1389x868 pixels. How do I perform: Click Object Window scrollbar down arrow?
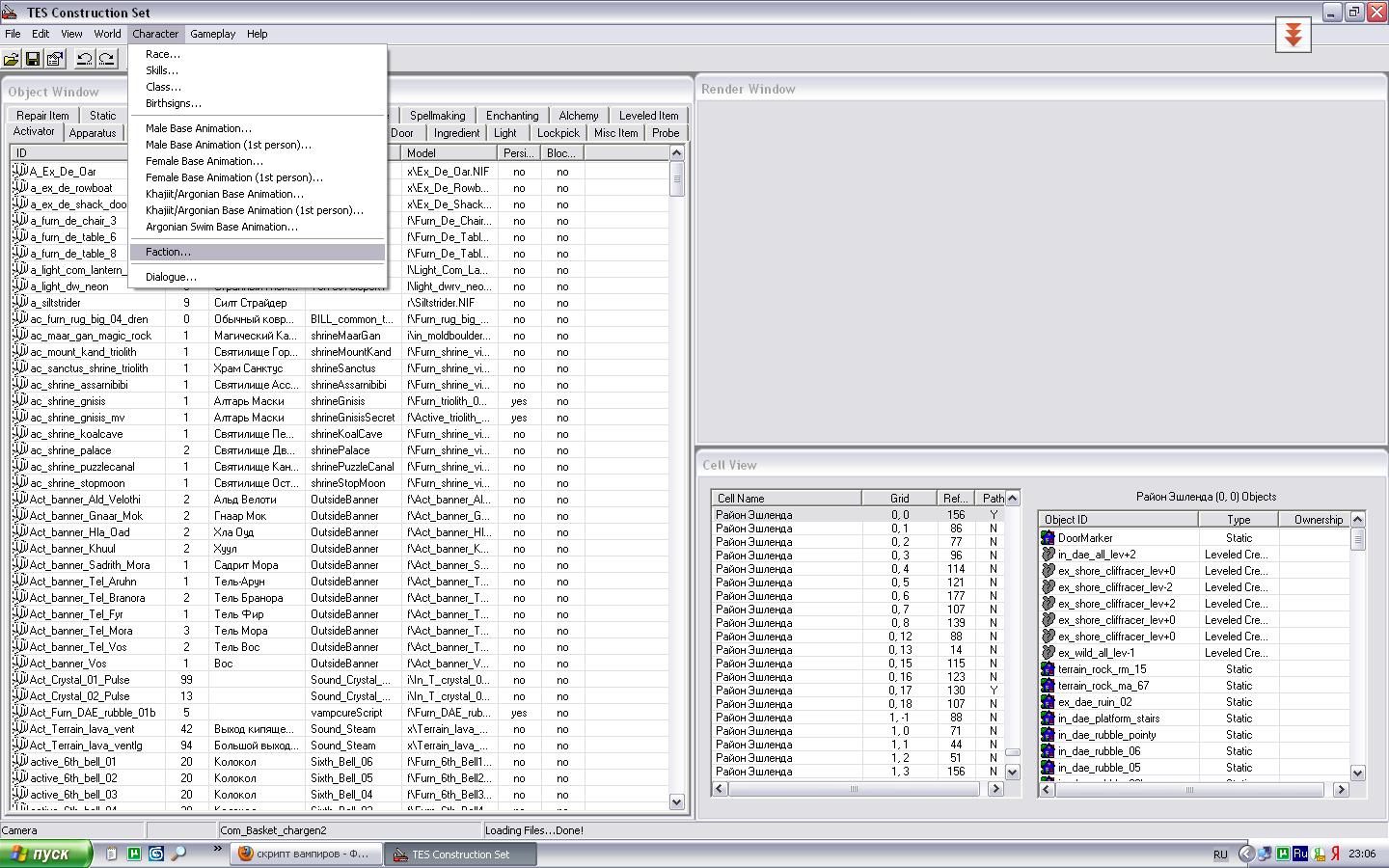tap(676, 802)
